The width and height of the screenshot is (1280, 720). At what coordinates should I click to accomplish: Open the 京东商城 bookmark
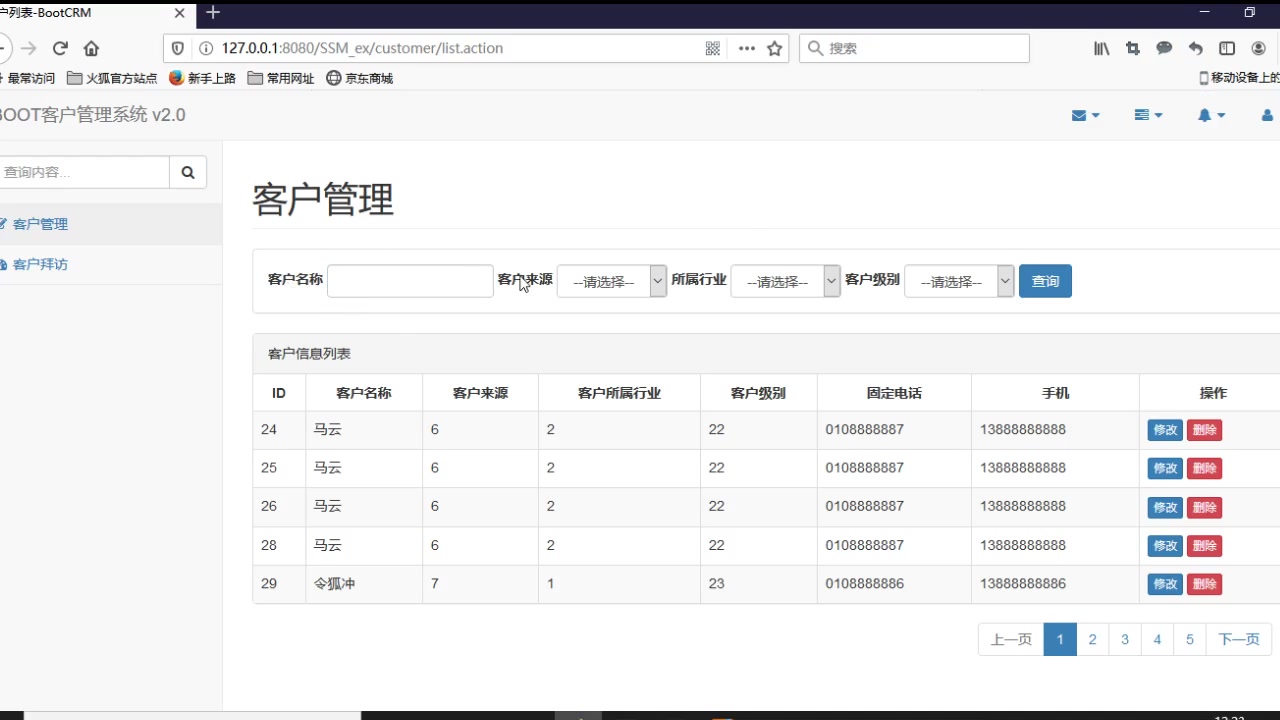point(358,77)
